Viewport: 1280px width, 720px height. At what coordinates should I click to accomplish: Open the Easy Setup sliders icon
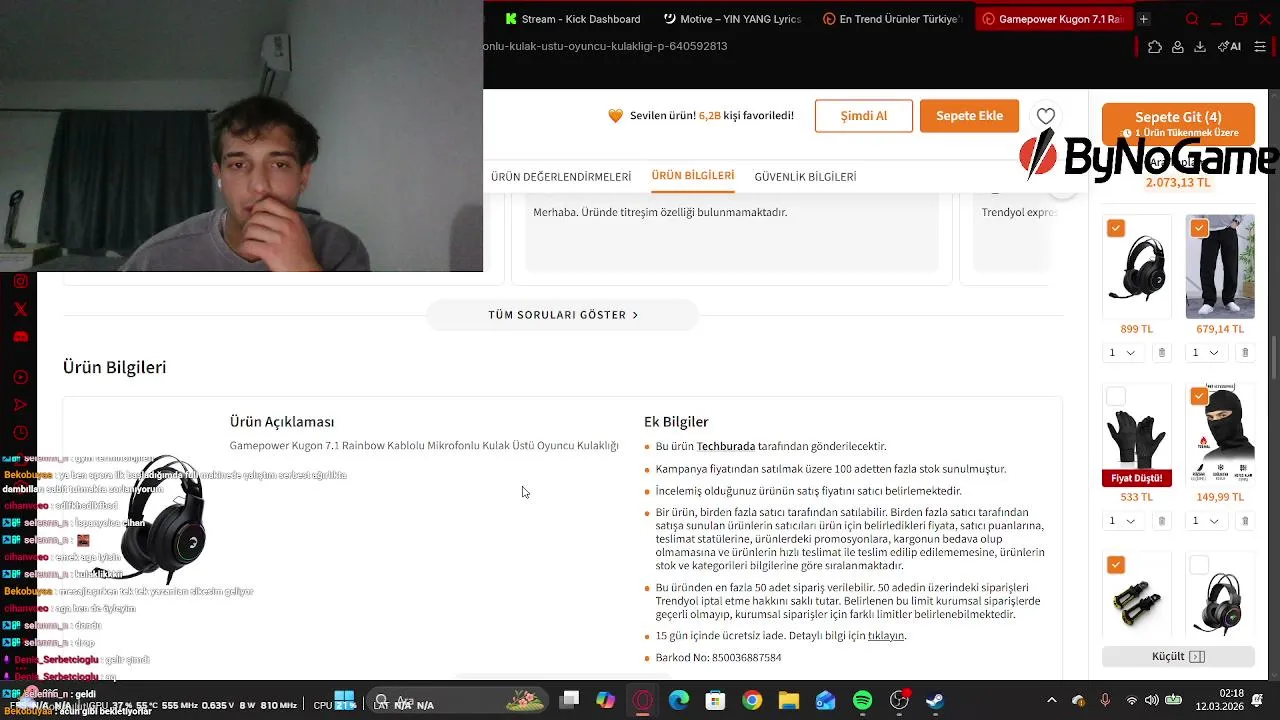pos(1260,47)
